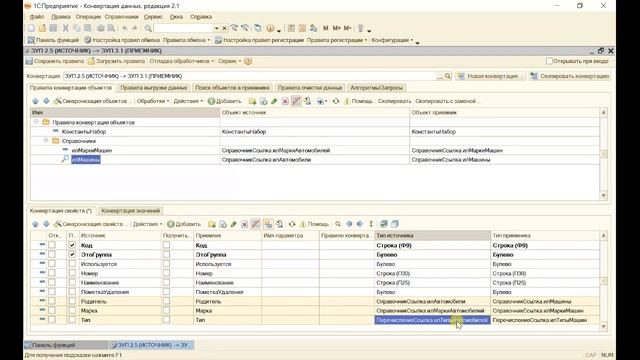
Task: Click the red X Delete icon in properties toolbar
Action: [244, 224]
